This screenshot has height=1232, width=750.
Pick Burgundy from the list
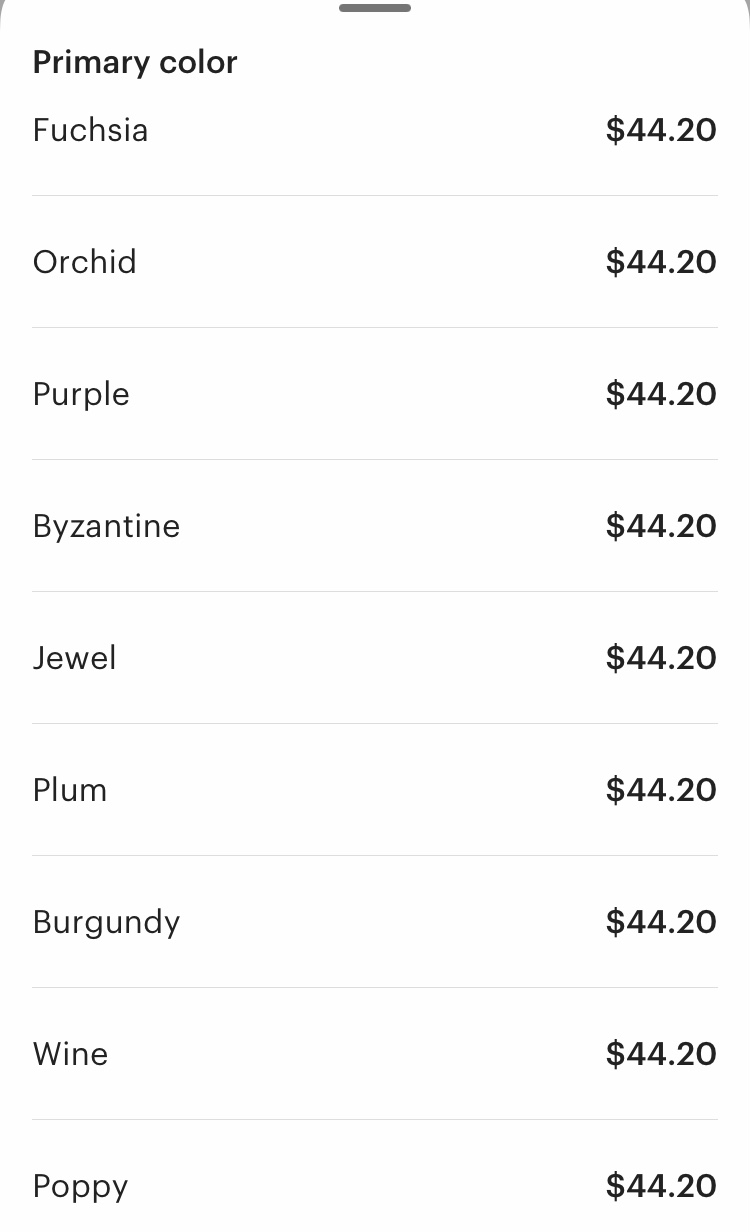tap(375, 922)
